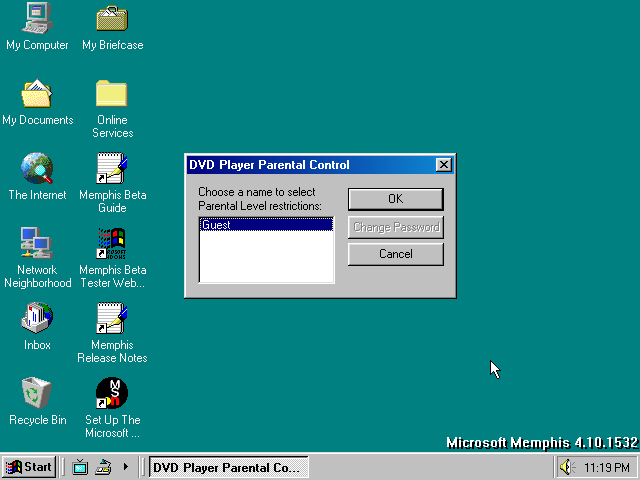Image resolution: width=640 pixels, height=480 pixels.
Task: Close the DVD Player Parental Control dialog
Action: (443, 165)
